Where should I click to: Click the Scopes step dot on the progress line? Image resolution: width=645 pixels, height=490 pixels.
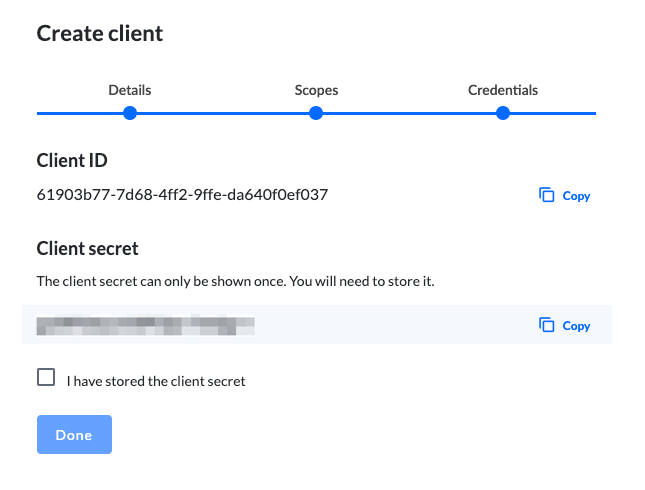[x=316, y=113]
